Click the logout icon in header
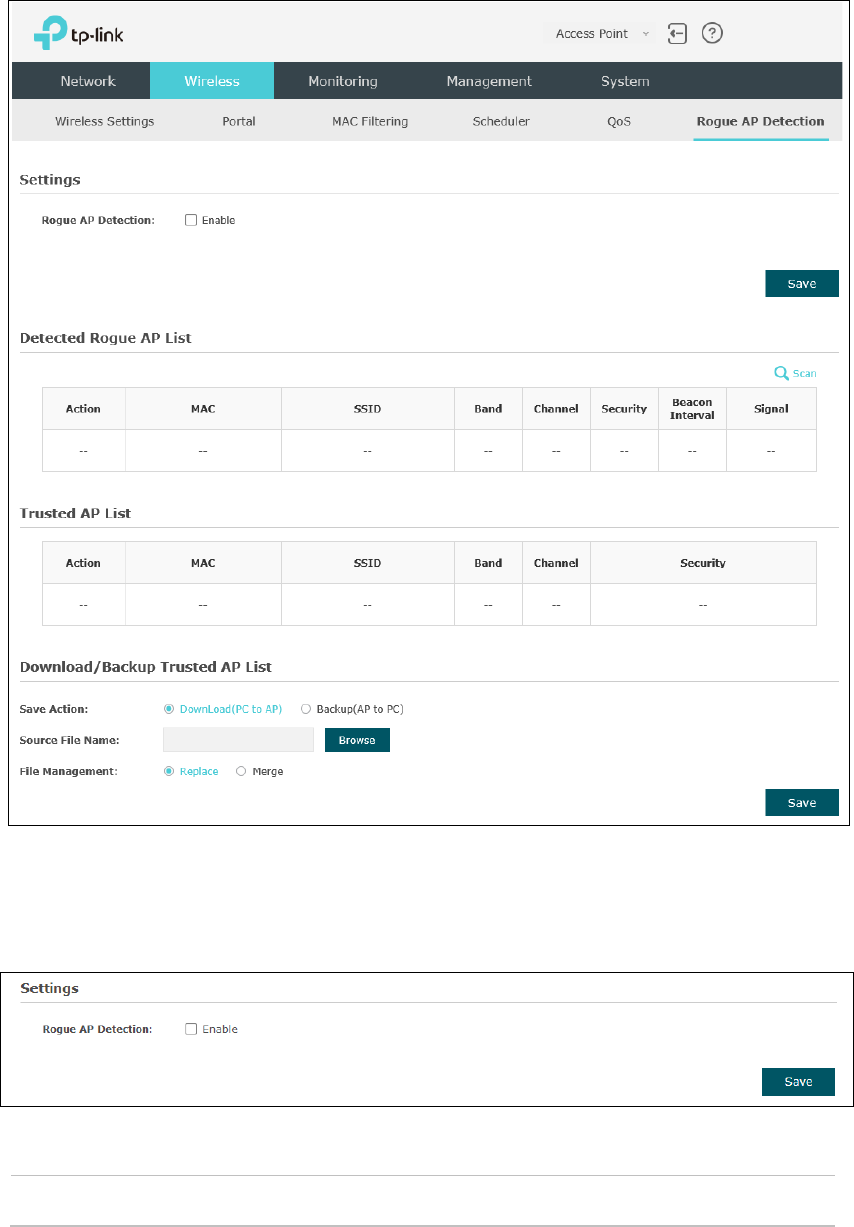The image size is (854, 1227). pos(678,33)
